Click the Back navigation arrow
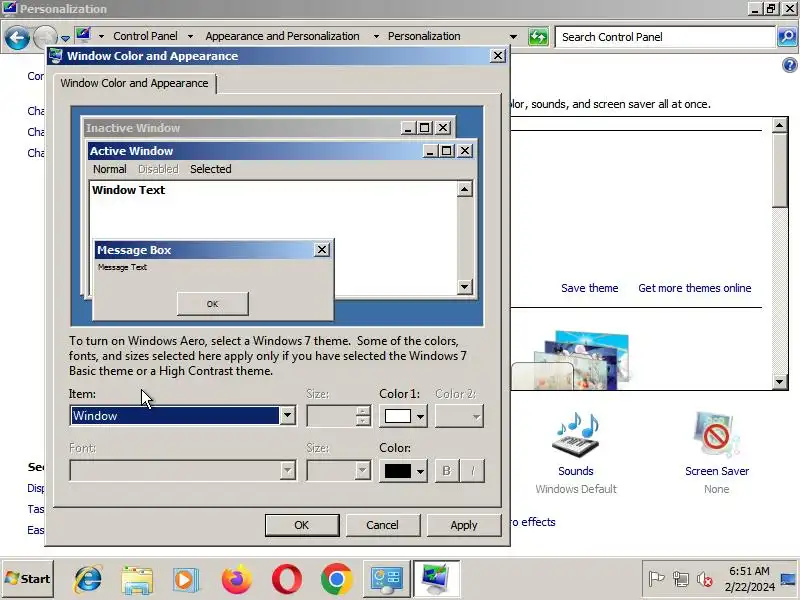This screenshot has width=800, height=600. pyautogui.click(x=17, y=37)
